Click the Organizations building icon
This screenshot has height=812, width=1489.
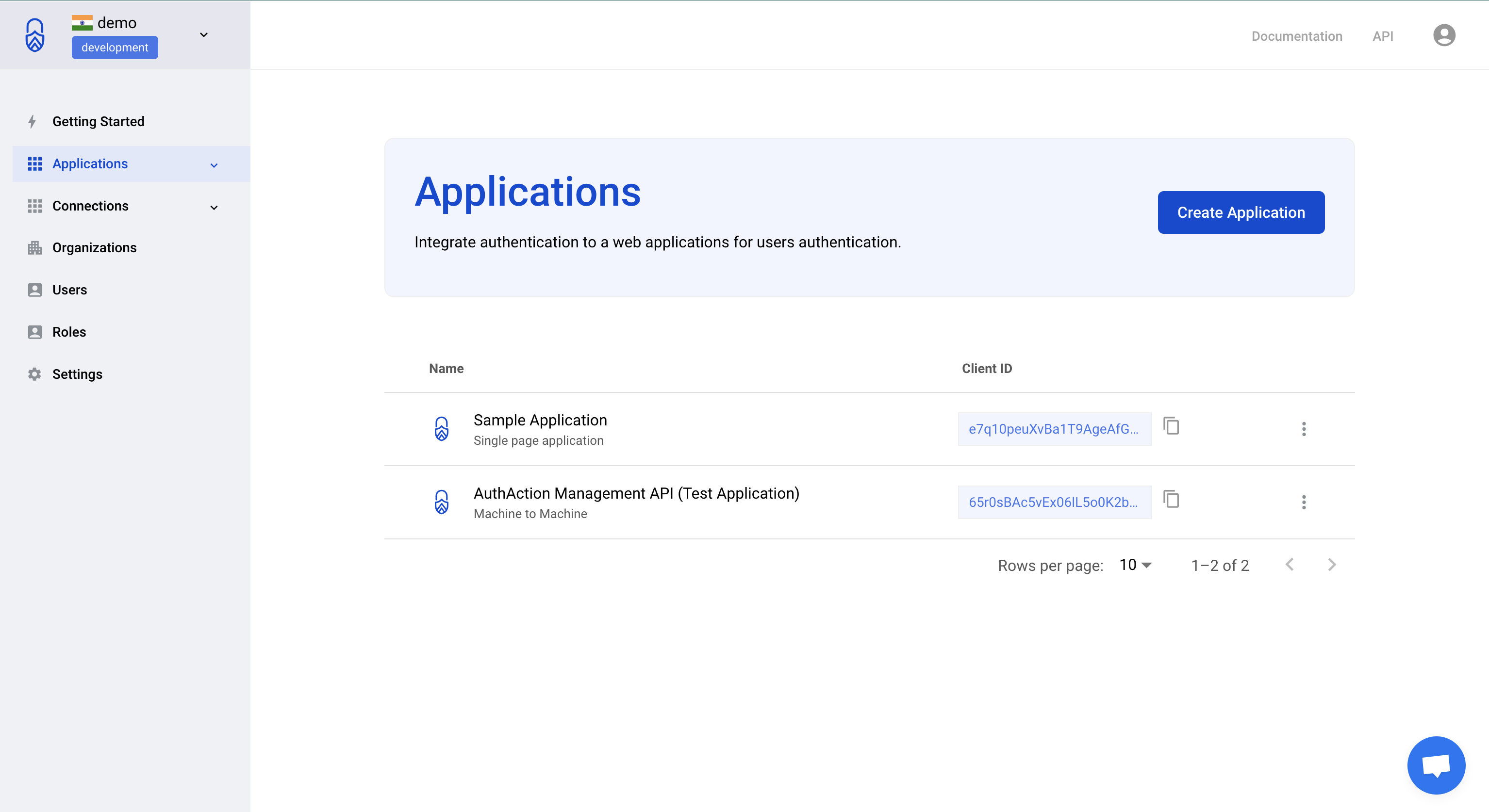[x=34, y=248]
